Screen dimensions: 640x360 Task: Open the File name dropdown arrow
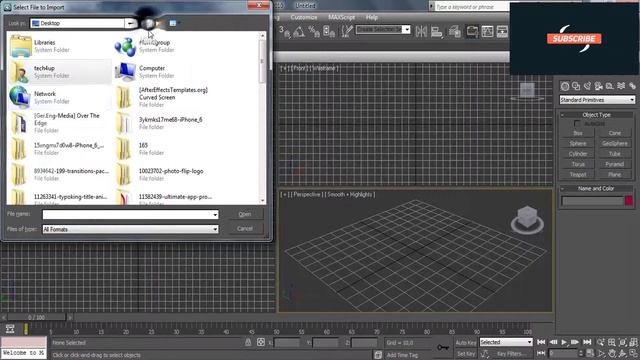[215, 214]
